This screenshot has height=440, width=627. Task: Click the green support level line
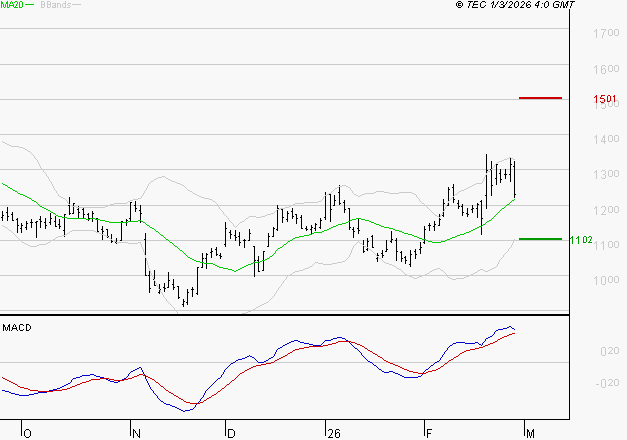tap(540, 239)
